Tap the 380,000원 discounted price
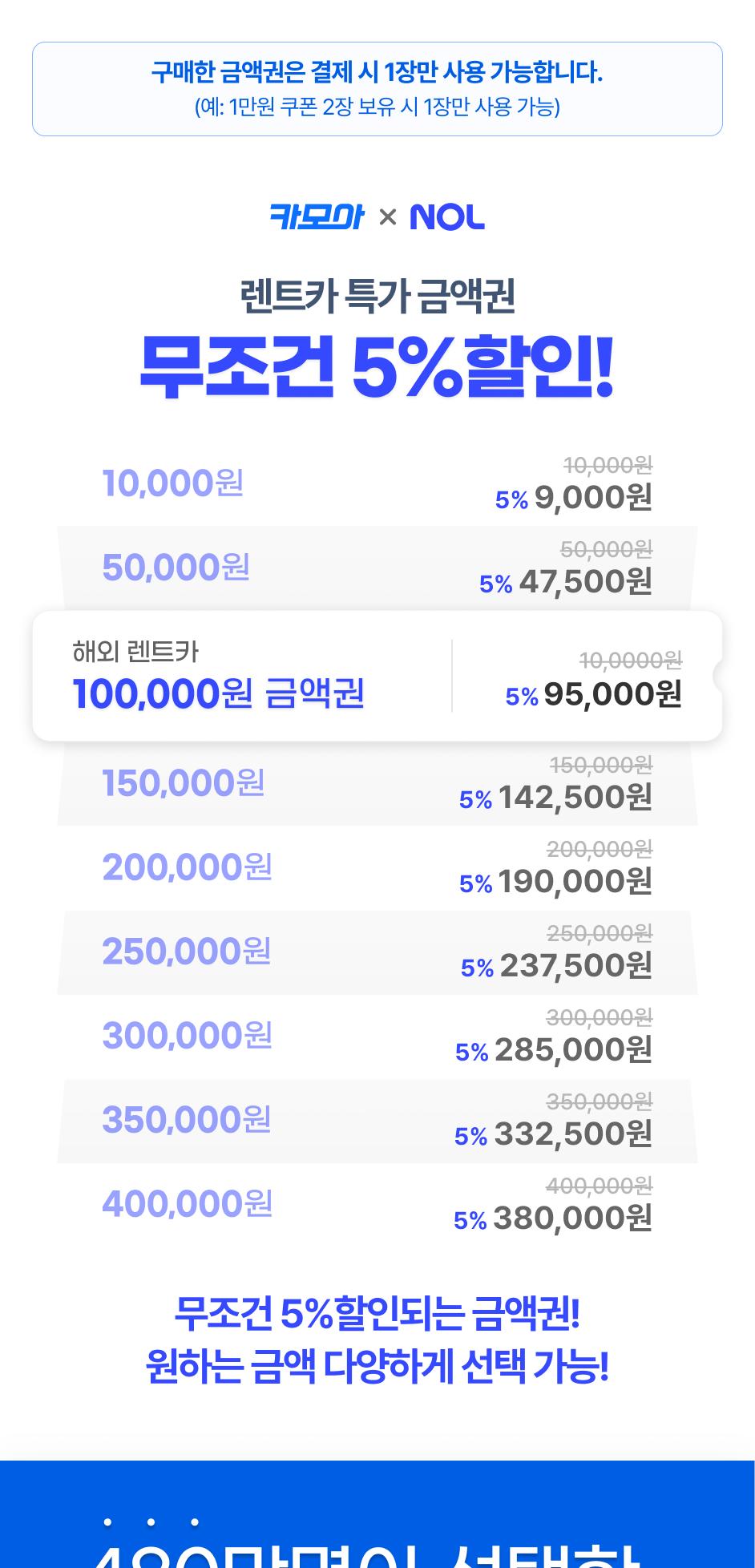 [572, 1218]
